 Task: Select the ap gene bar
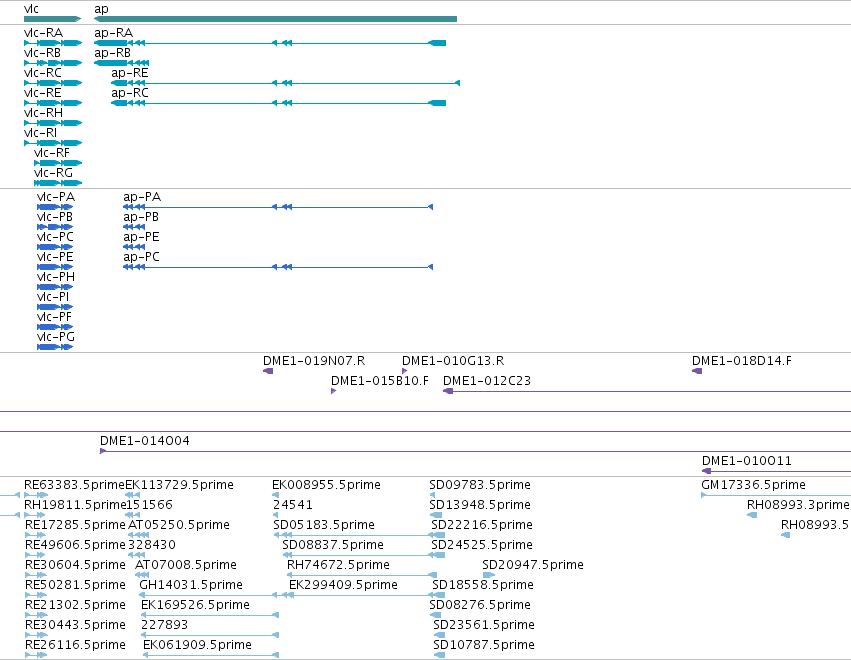point(275,19)
